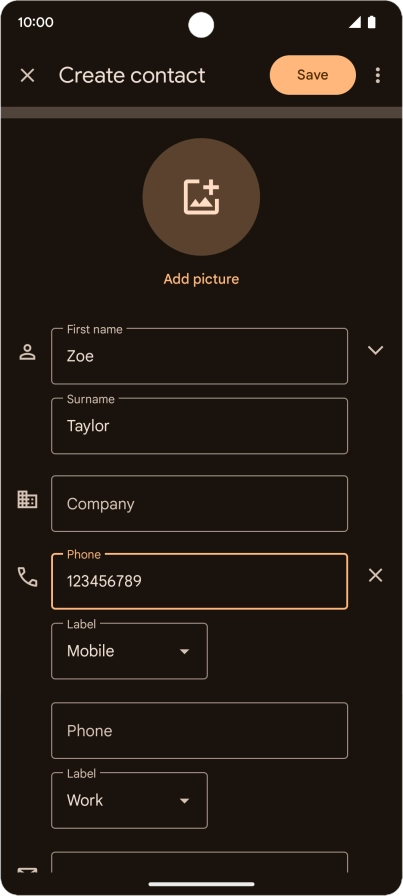This screenshot has width=403, height=896.
Task: Tap the battery icon in the status bar
Action: pos(372,22)
